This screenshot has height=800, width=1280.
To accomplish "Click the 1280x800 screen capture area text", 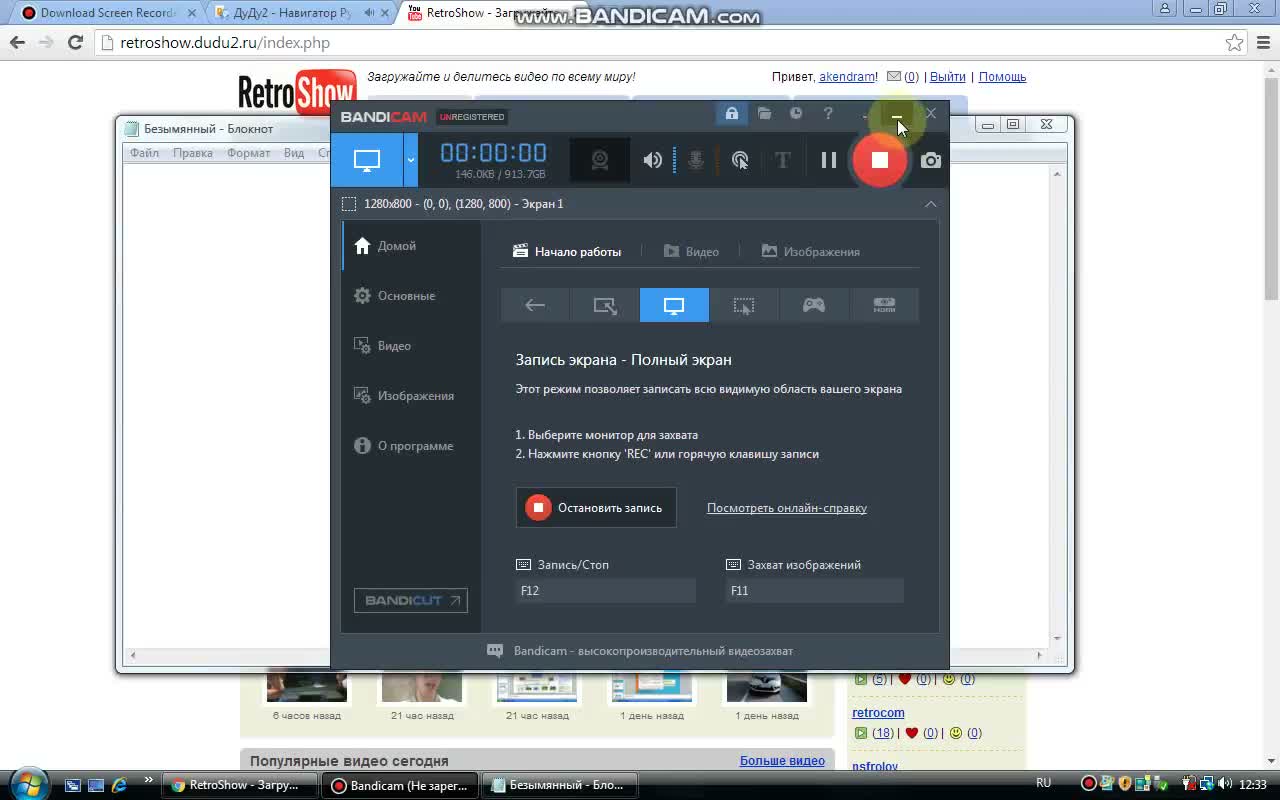I will pos(464,204).
